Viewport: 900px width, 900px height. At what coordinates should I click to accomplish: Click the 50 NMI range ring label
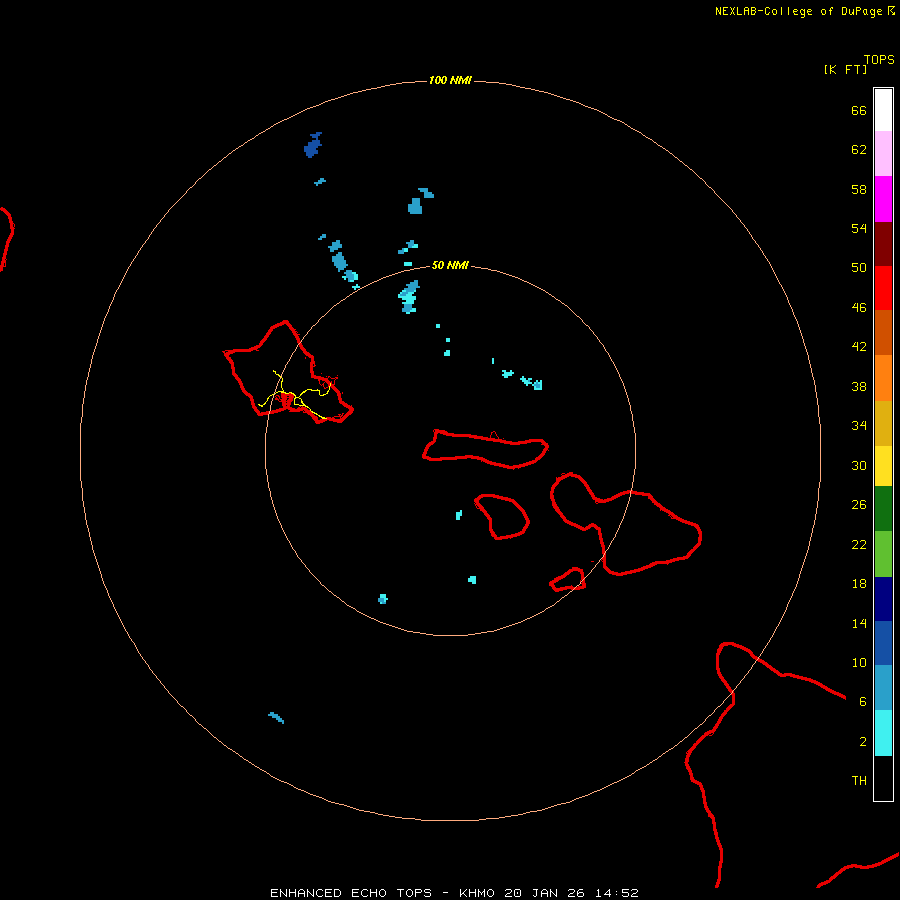click(x=450, y=265)
